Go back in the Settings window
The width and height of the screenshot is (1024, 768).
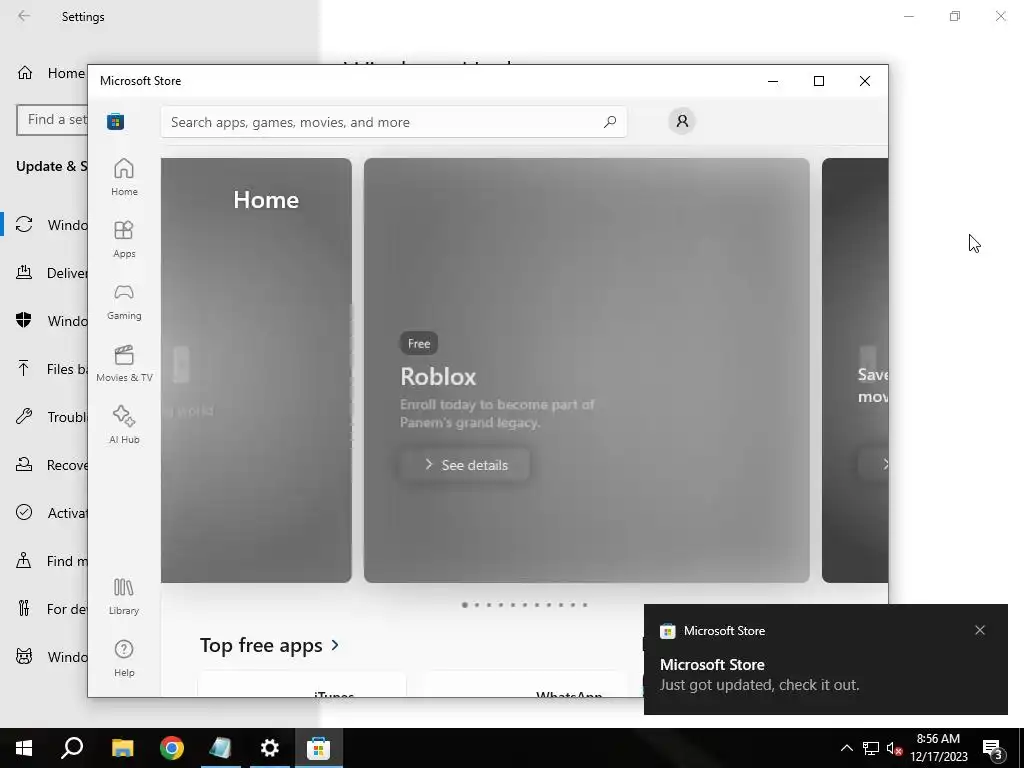pos(24,16)
